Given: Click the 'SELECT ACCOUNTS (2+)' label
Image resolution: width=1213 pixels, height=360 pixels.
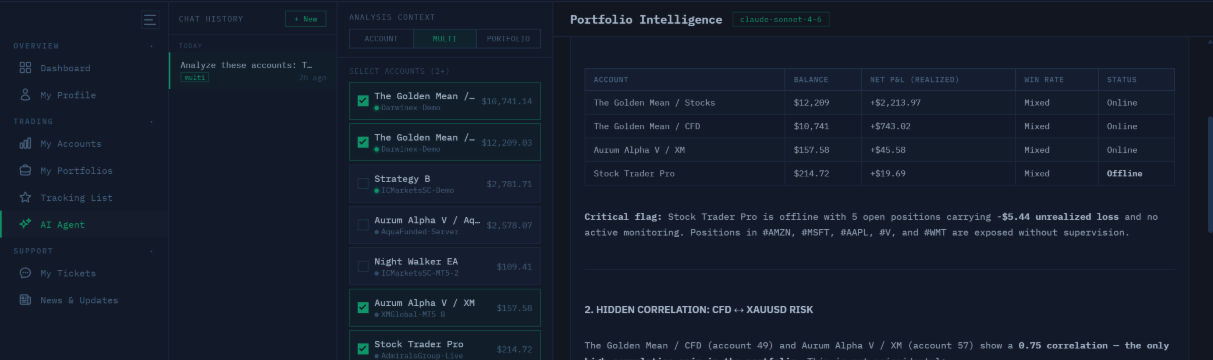Looking at the screenshot, I should (x=399, y=71).
